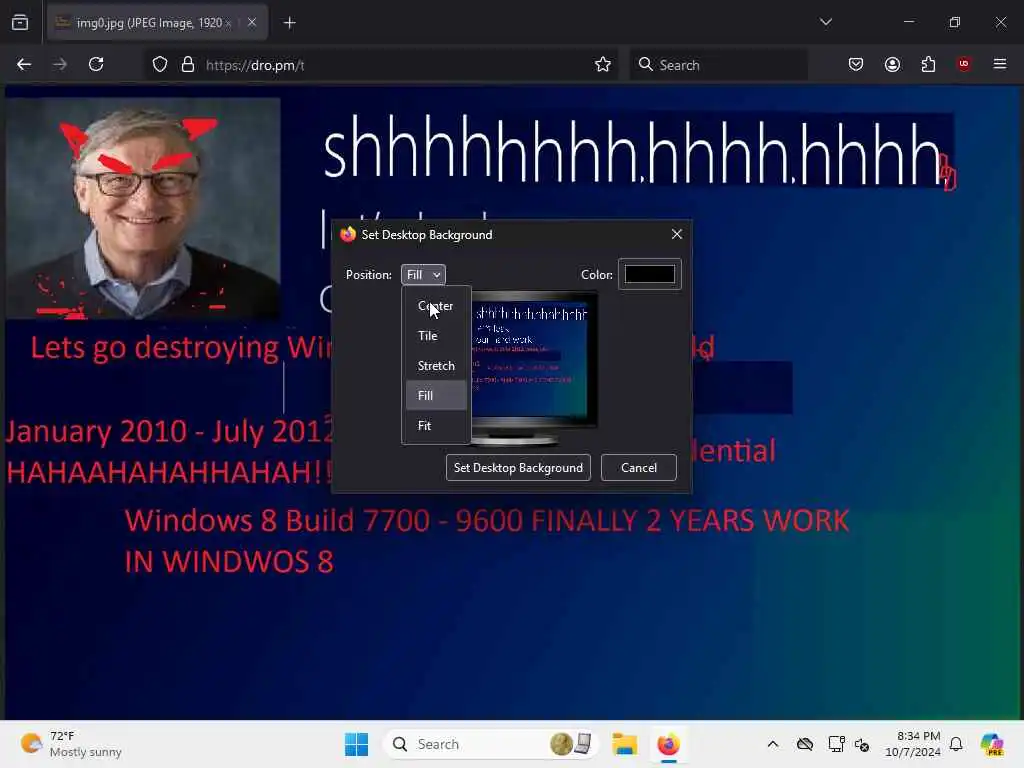Choose Center position option

click(x=436, y=306)
